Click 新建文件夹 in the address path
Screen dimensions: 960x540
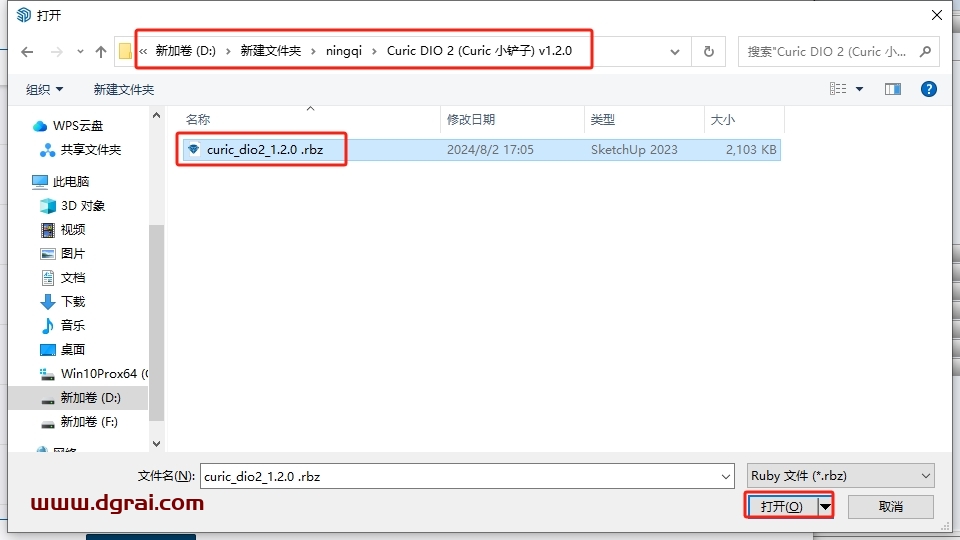(271, 51)
